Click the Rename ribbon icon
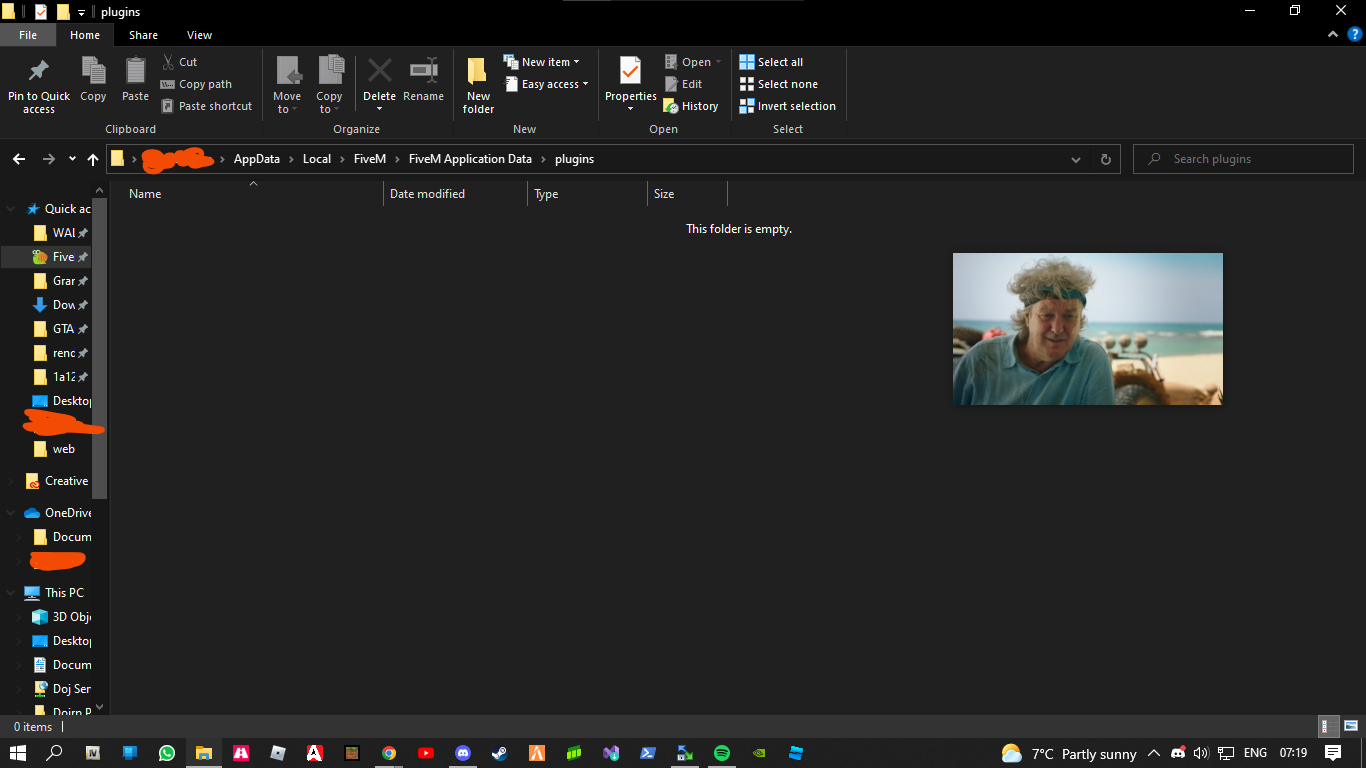Image resolution: width=1366 pixels, height=768 pixels. (424, 70)
